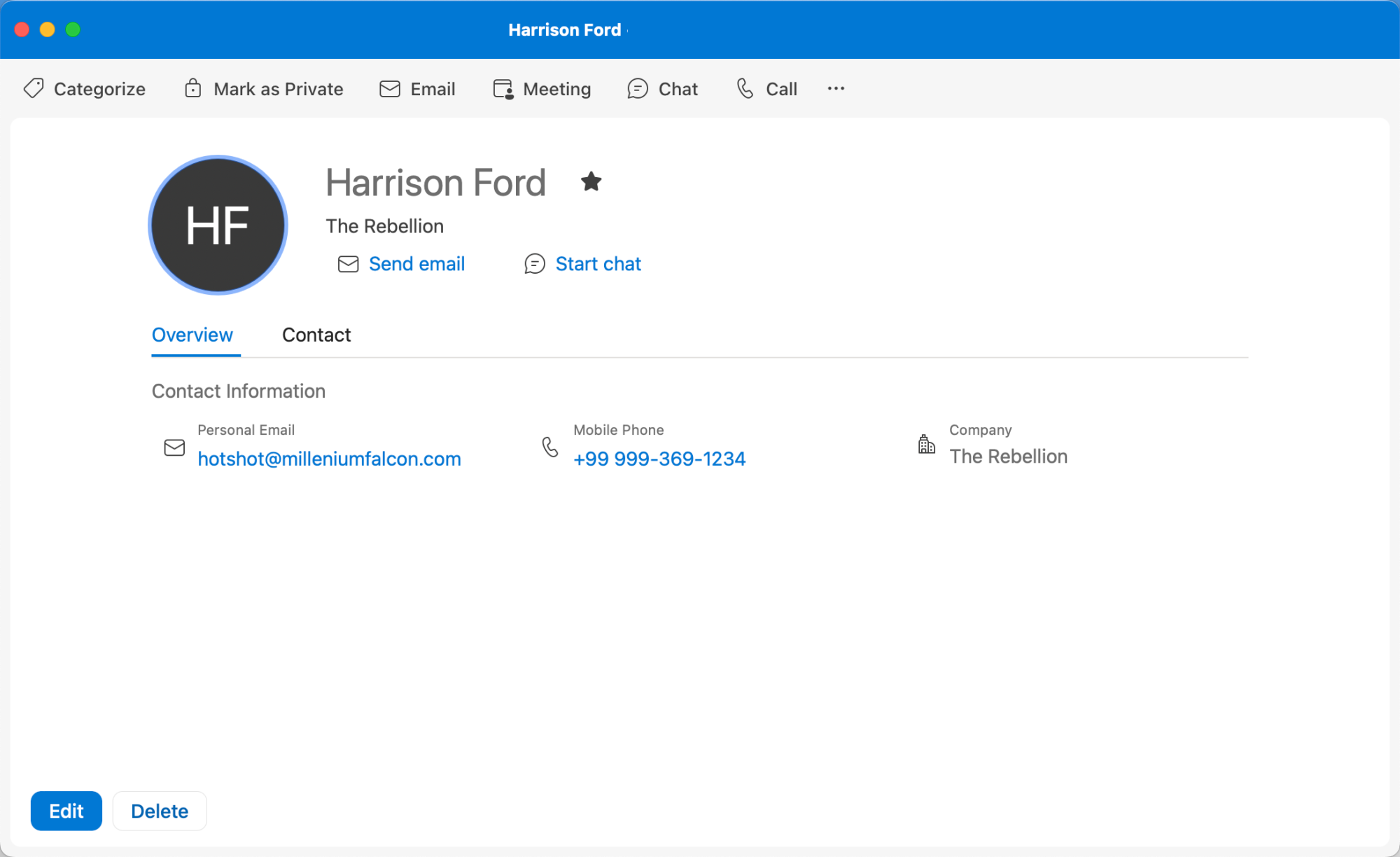Screen dimensions: 1400x857
Task: Open the more options ellipsis menu
Action: (836, 88)
